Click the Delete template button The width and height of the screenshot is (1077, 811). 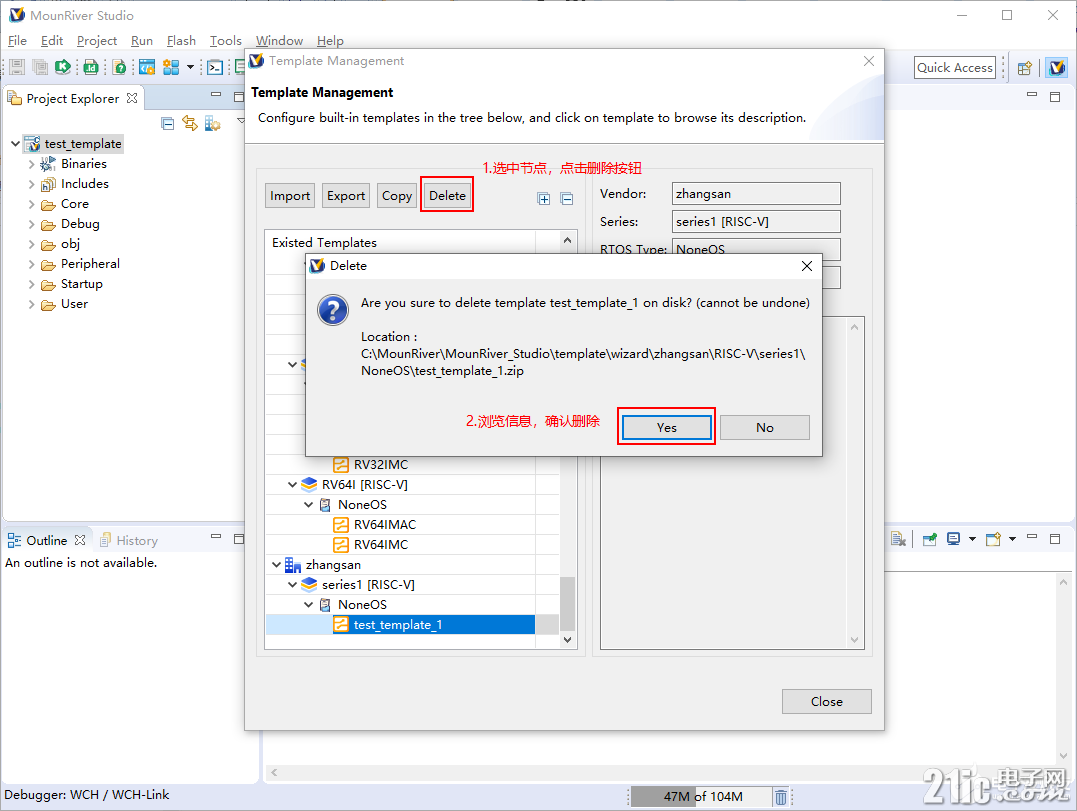click(447, 196)
